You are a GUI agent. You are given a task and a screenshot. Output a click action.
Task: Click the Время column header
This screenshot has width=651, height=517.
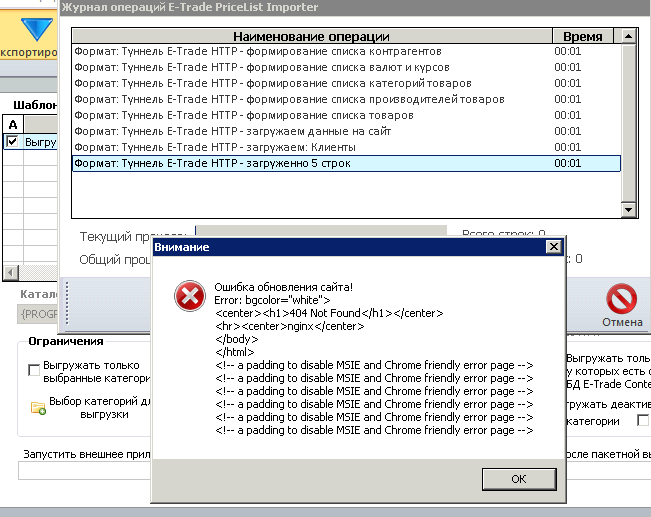coord(582,36)
